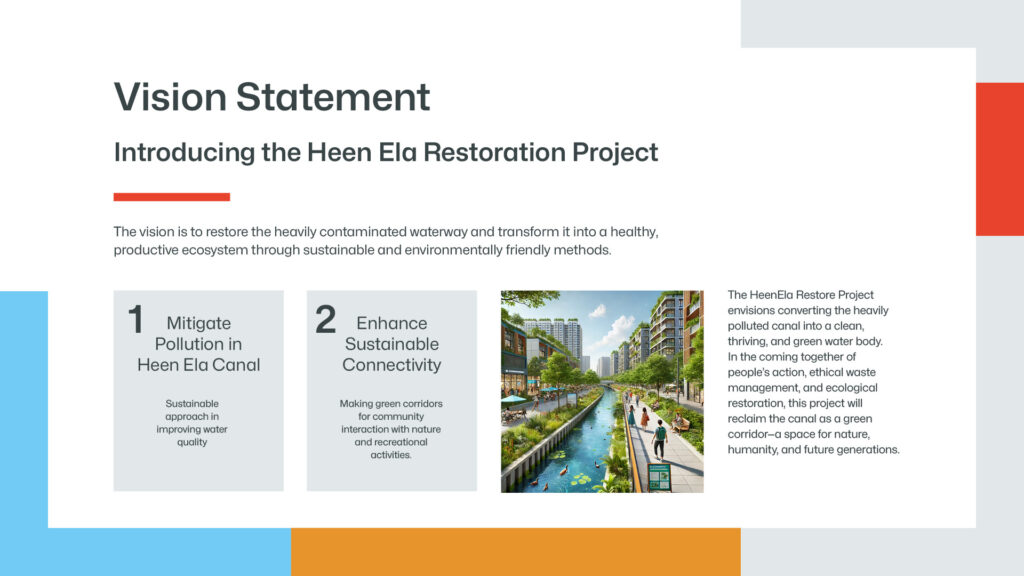The width and height of the screenshot is (1024, 576).
Task: Select the "Enhance Sustainable Connectivity" heading
Action: (391, 344)
